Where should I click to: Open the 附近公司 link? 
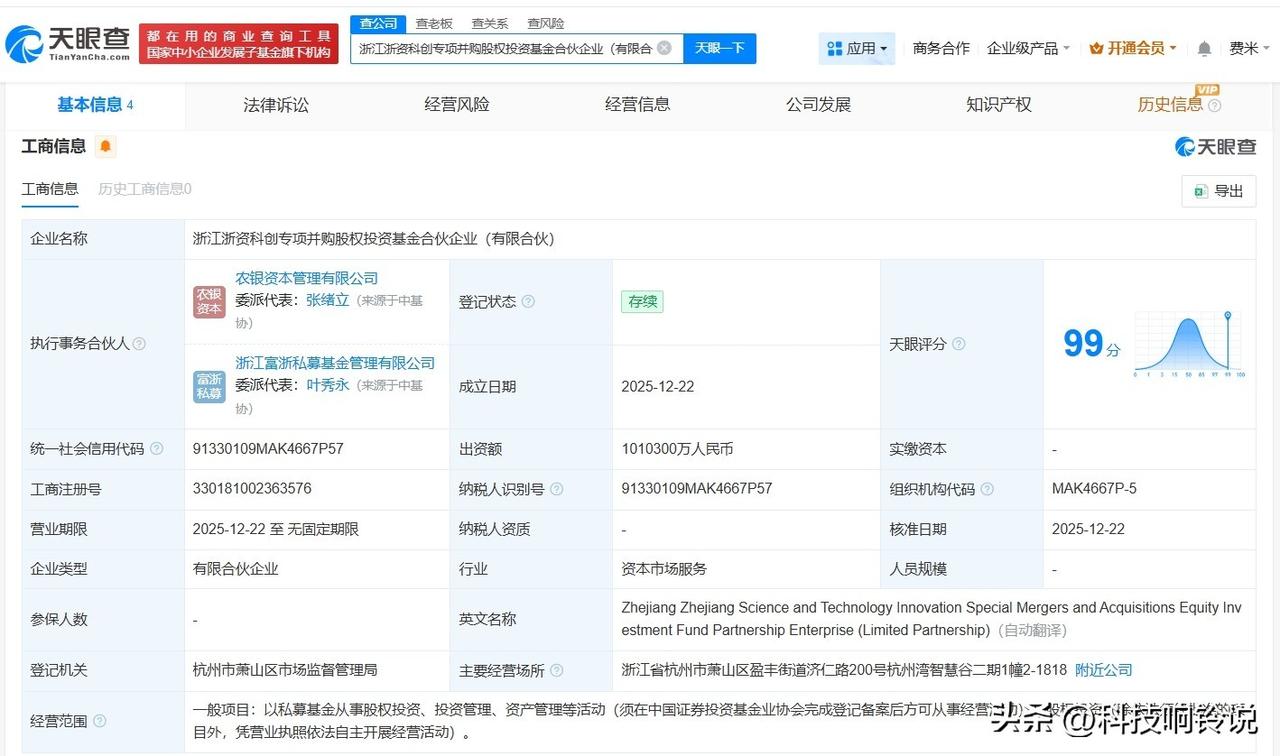click(x=1103, y=670)
